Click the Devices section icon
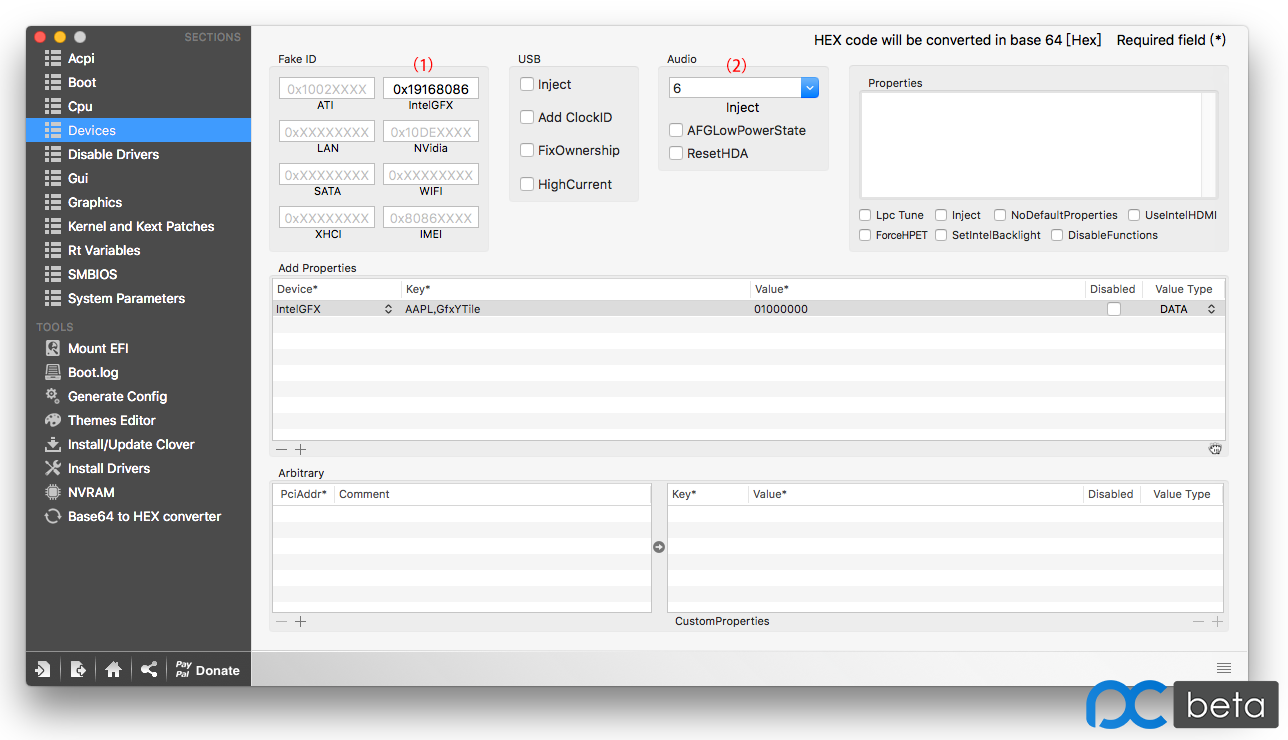 pos(53,130)
